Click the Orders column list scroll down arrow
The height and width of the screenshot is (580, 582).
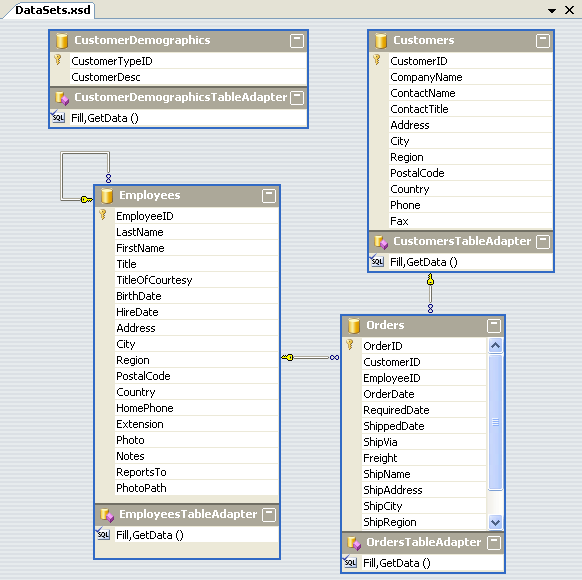(x=496, y=522)
